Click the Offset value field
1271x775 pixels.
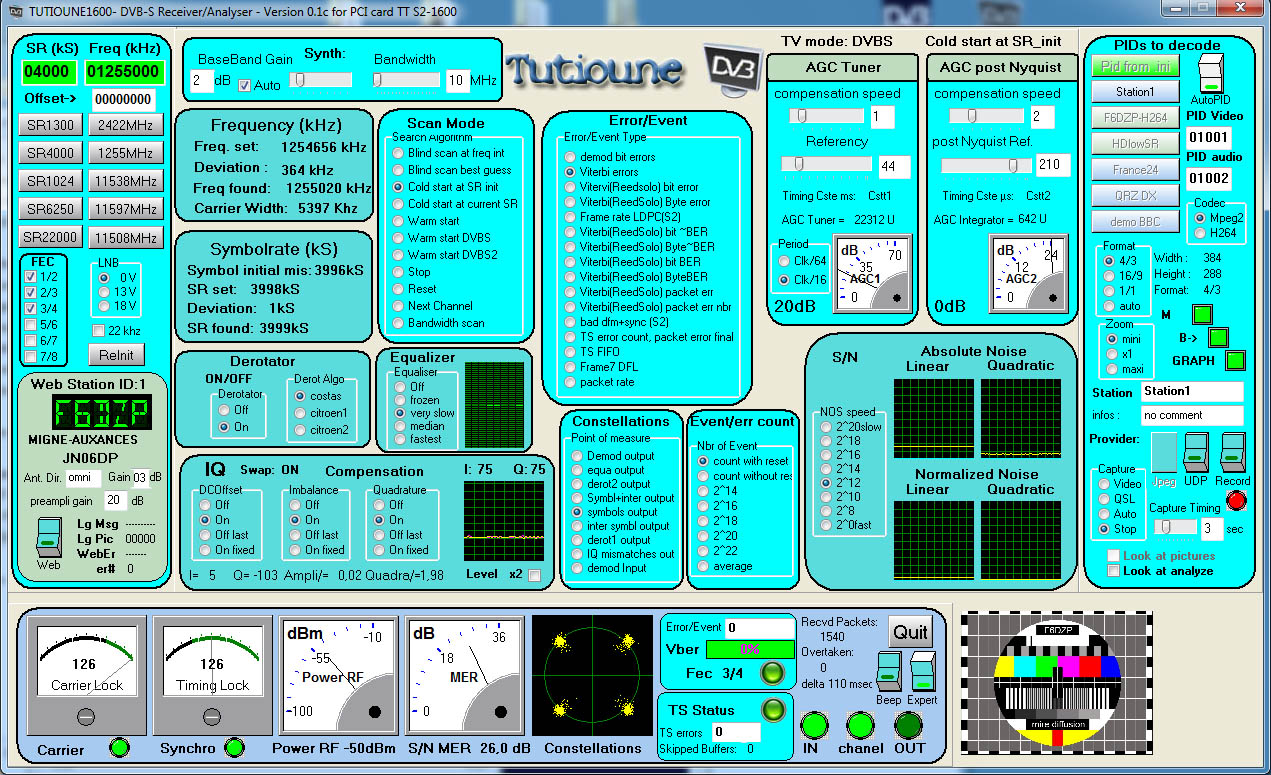point(124,99)
